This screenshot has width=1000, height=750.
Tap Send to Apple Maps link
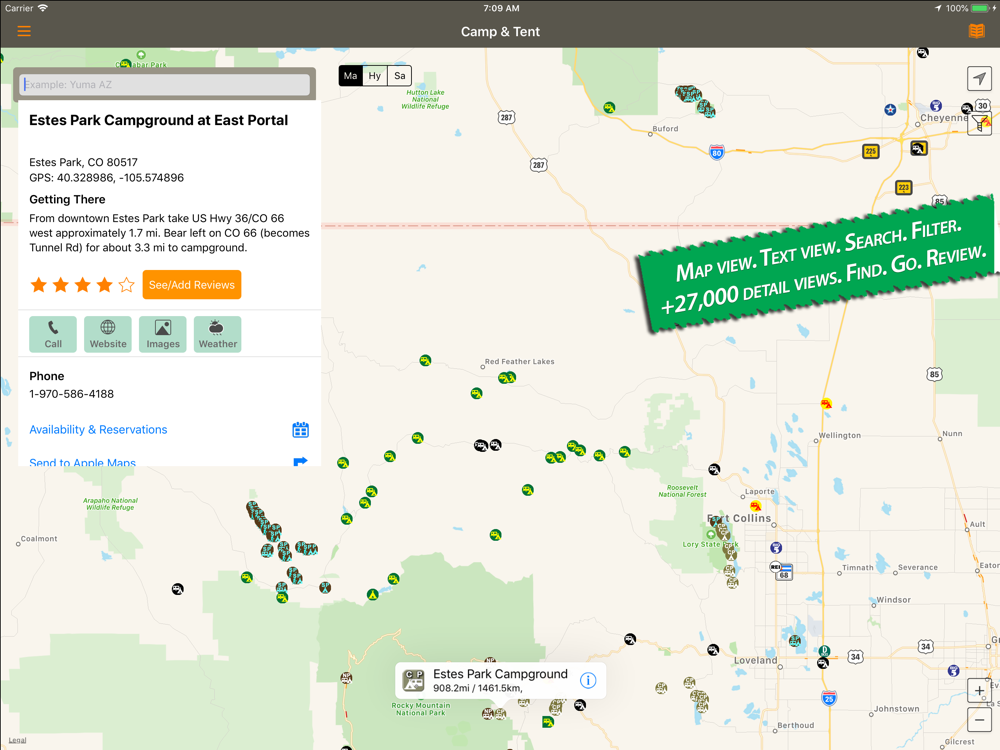pyautogui.click(x=82, y=462)
